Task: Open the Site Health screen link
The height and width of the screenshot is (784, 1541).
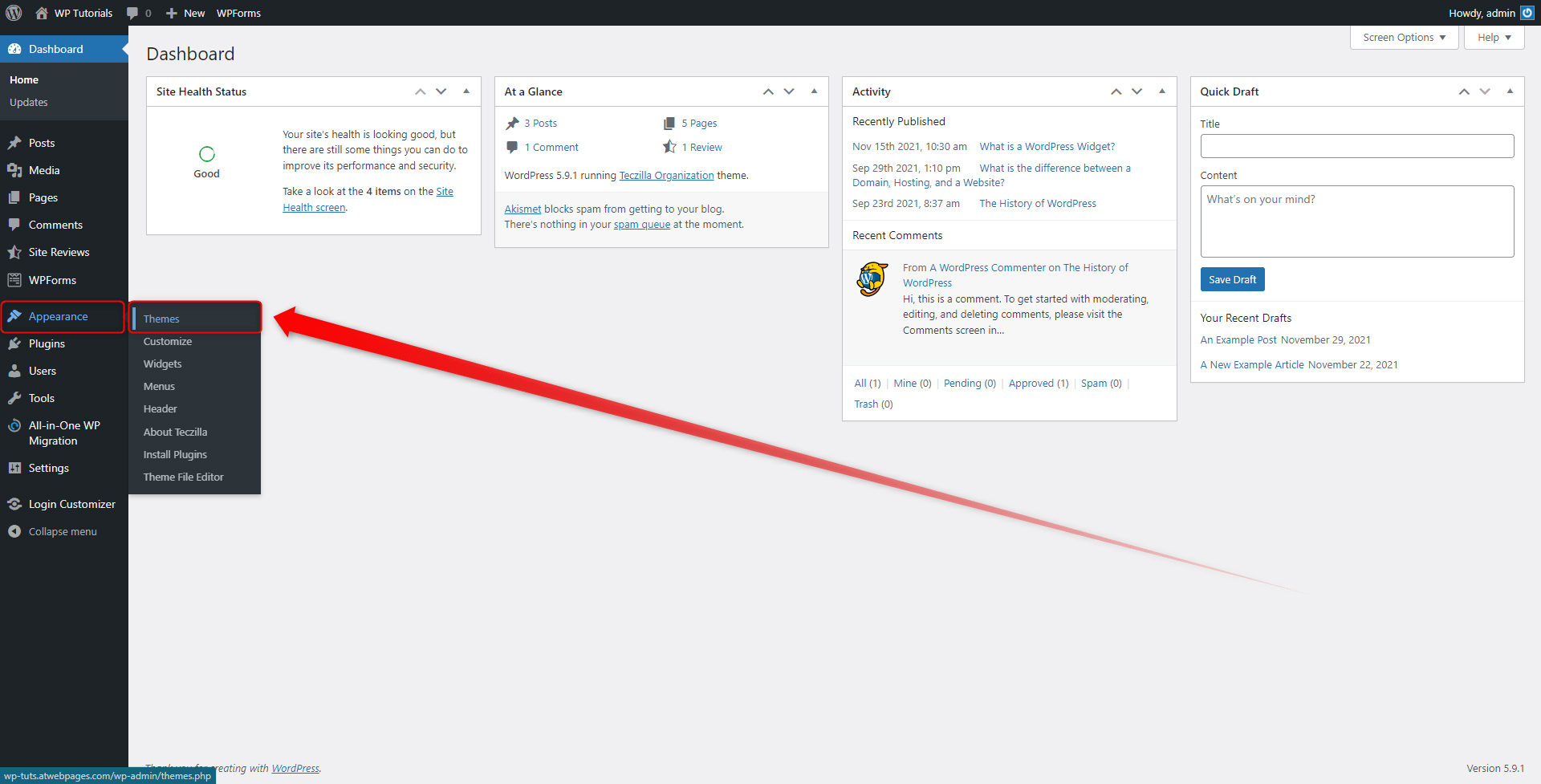Action: click(x=368, y=199)
